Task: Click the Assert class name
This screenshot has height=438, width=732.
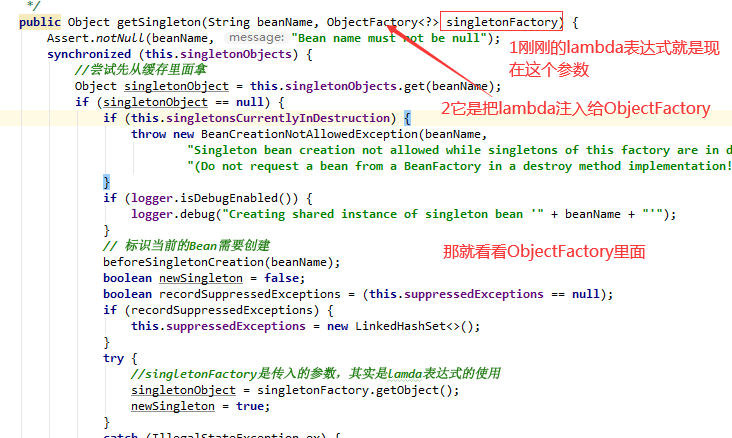Action: (x=67, y=38)
